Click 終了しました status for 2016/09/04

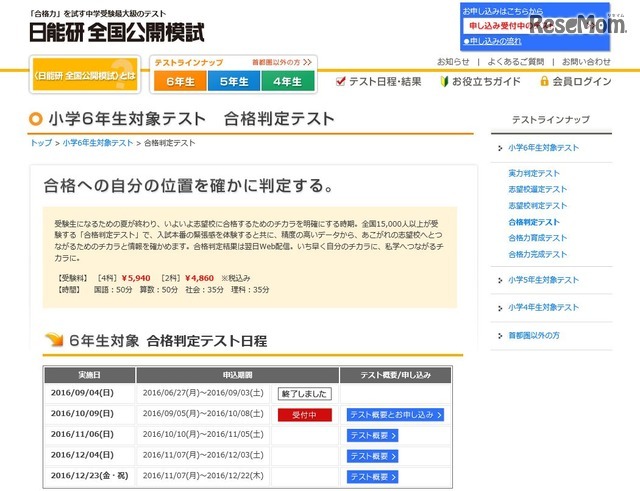pyautogui.click(x=304, y=394)
